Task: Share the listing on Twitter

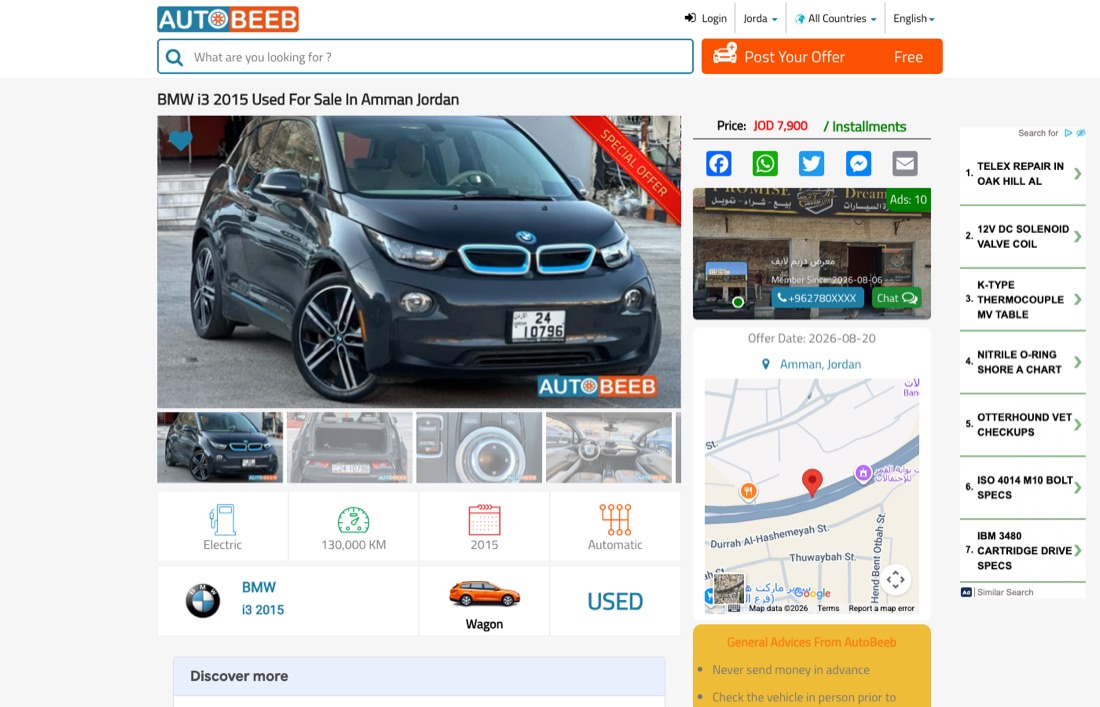Action: (812, 163)
